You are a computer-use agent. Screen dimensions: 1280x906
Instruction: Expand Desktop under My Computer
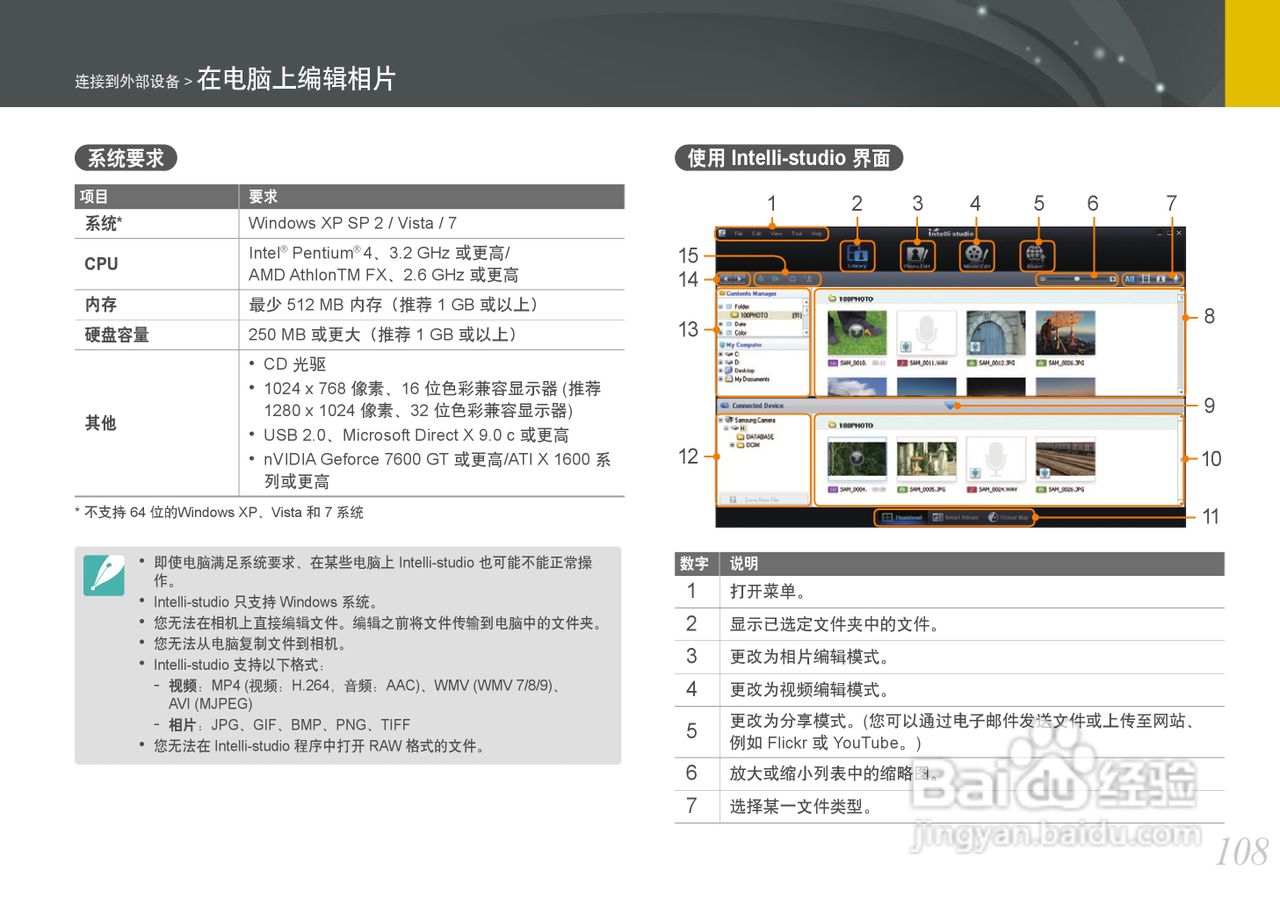click(721, 371)
